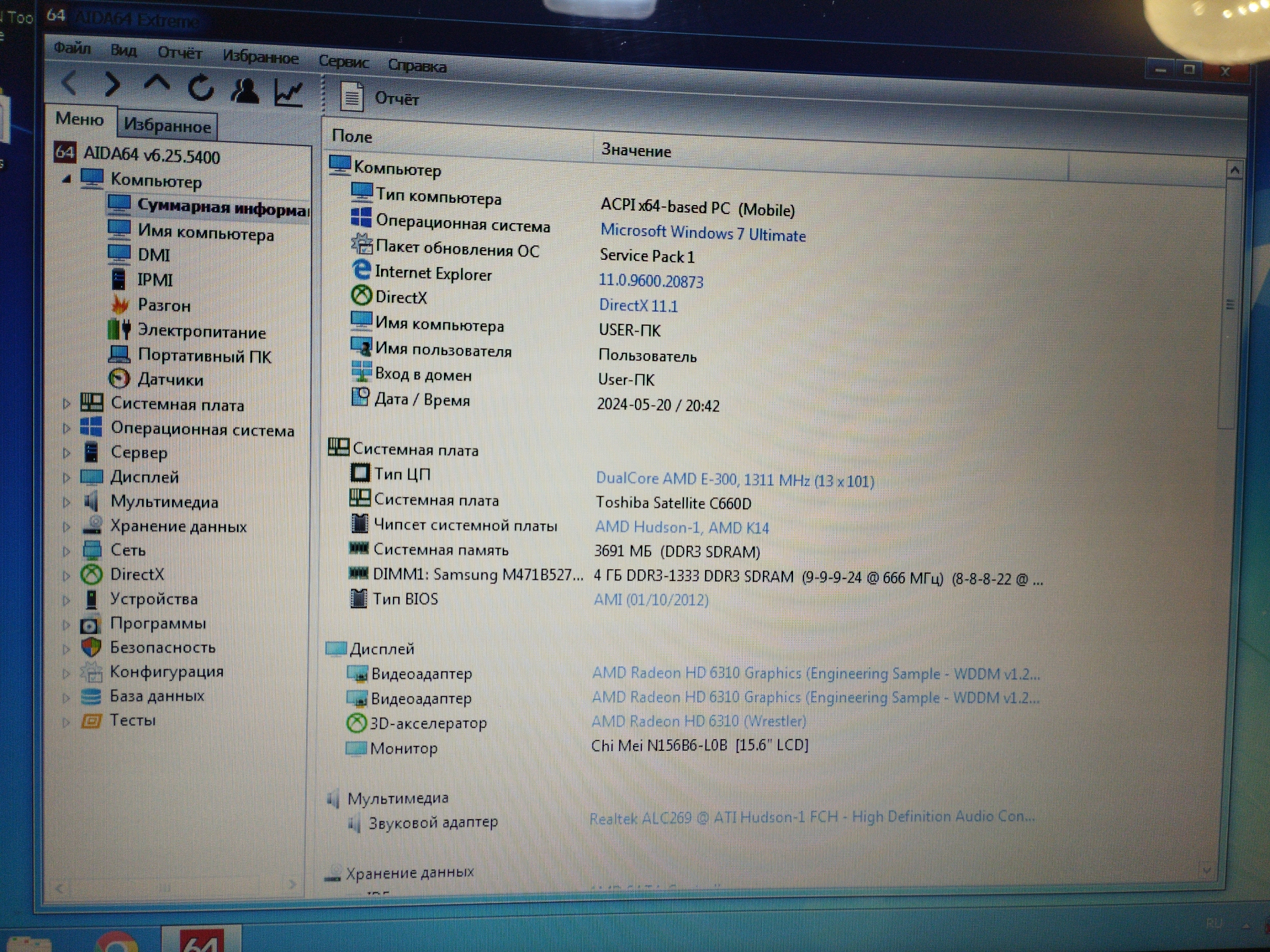Open the Сервис menu

pyautogui.click(x=343, y=61)
